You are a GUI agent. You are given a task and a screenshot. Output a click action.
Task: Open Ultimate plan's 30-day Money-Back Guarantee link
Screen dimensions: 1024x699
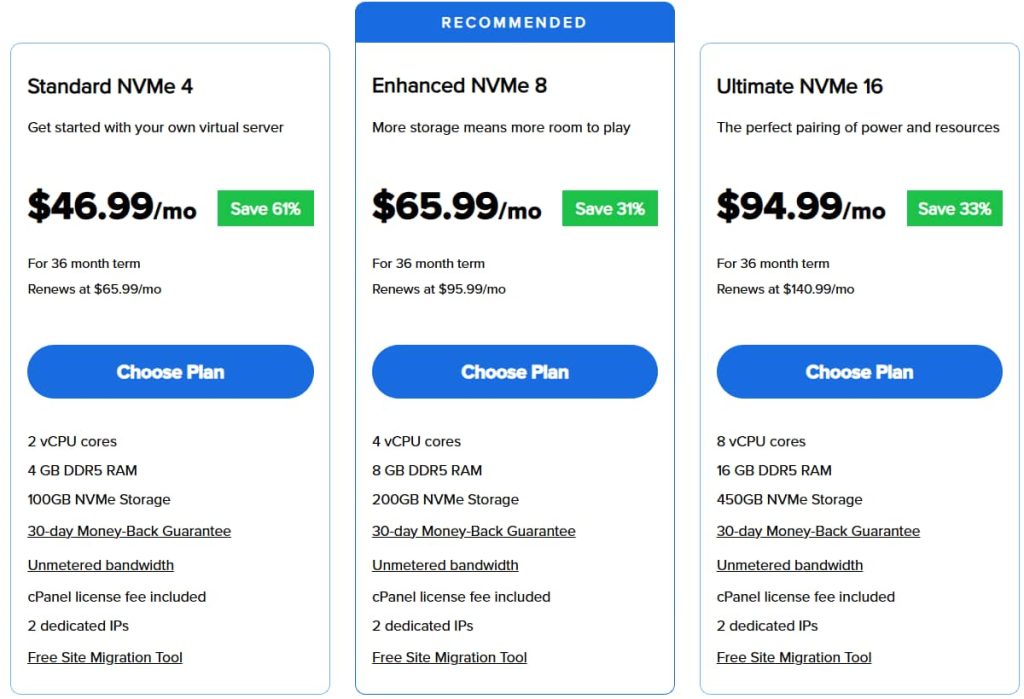click(x=818, y=531)
